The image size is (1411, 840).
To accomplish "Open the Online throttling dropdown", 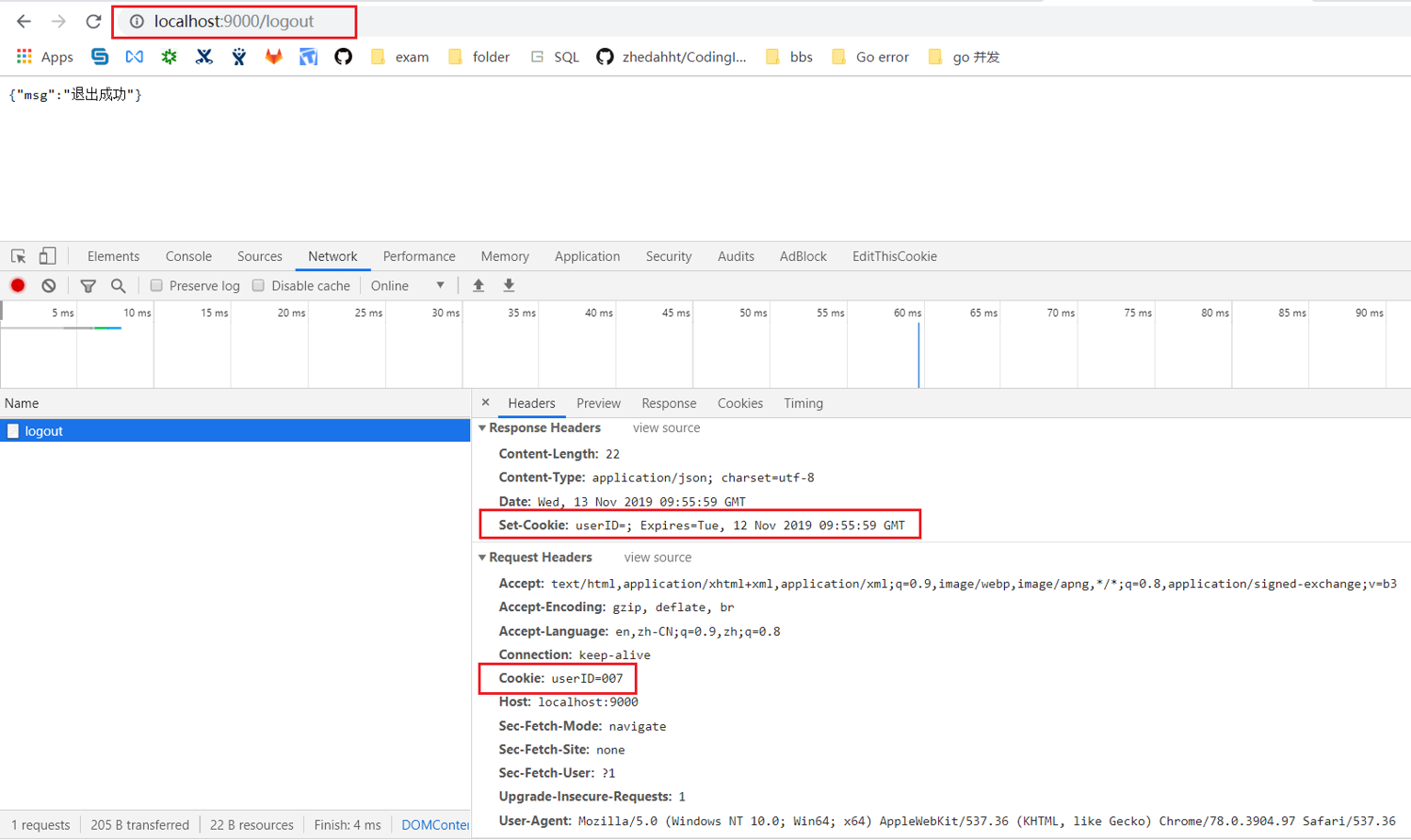I will point(408,285).
